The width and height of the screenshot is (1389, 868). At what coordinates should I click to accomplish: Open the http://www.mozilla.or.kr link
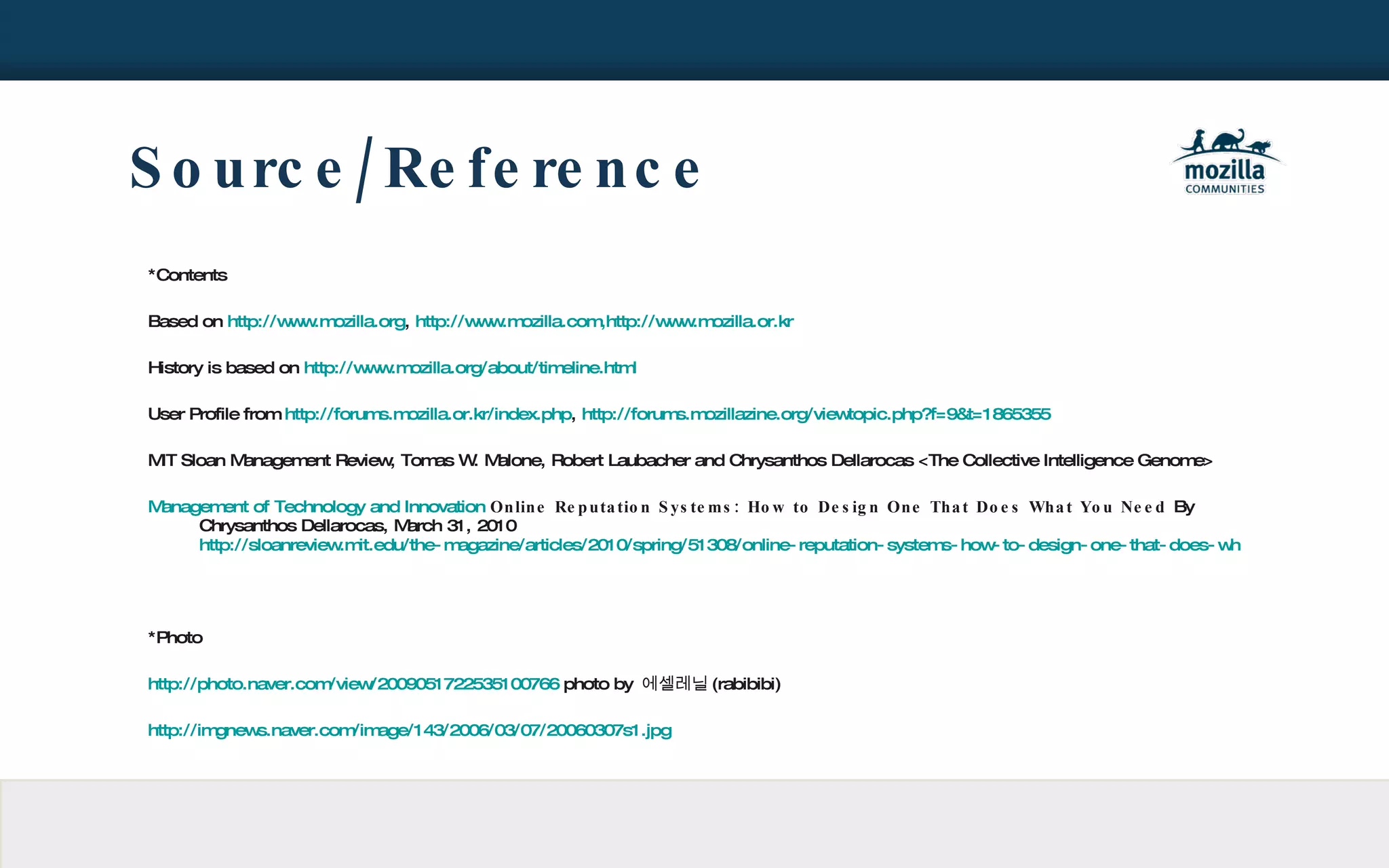pos(699,321)
